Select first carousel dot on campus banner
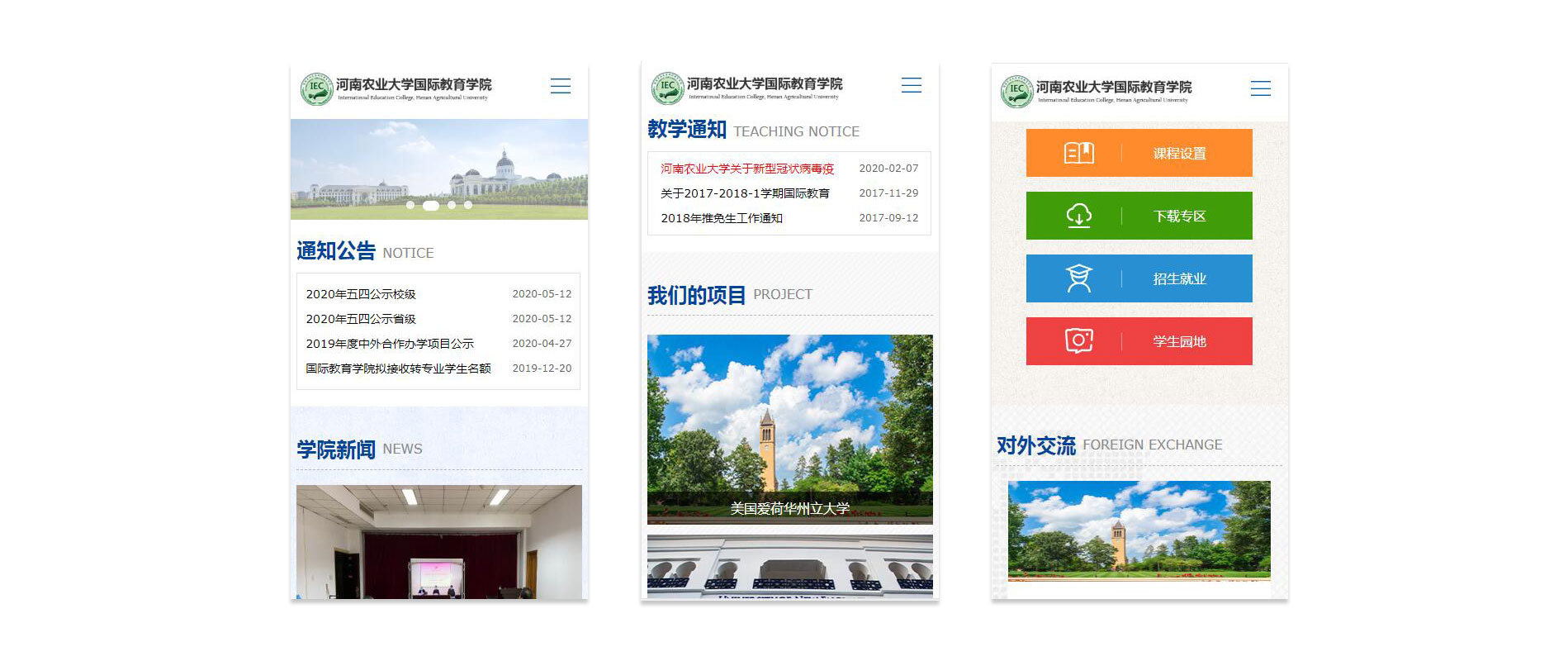The width and height of the screenshot is (1568, 661). pyautogui.click(x=410, y=205)
